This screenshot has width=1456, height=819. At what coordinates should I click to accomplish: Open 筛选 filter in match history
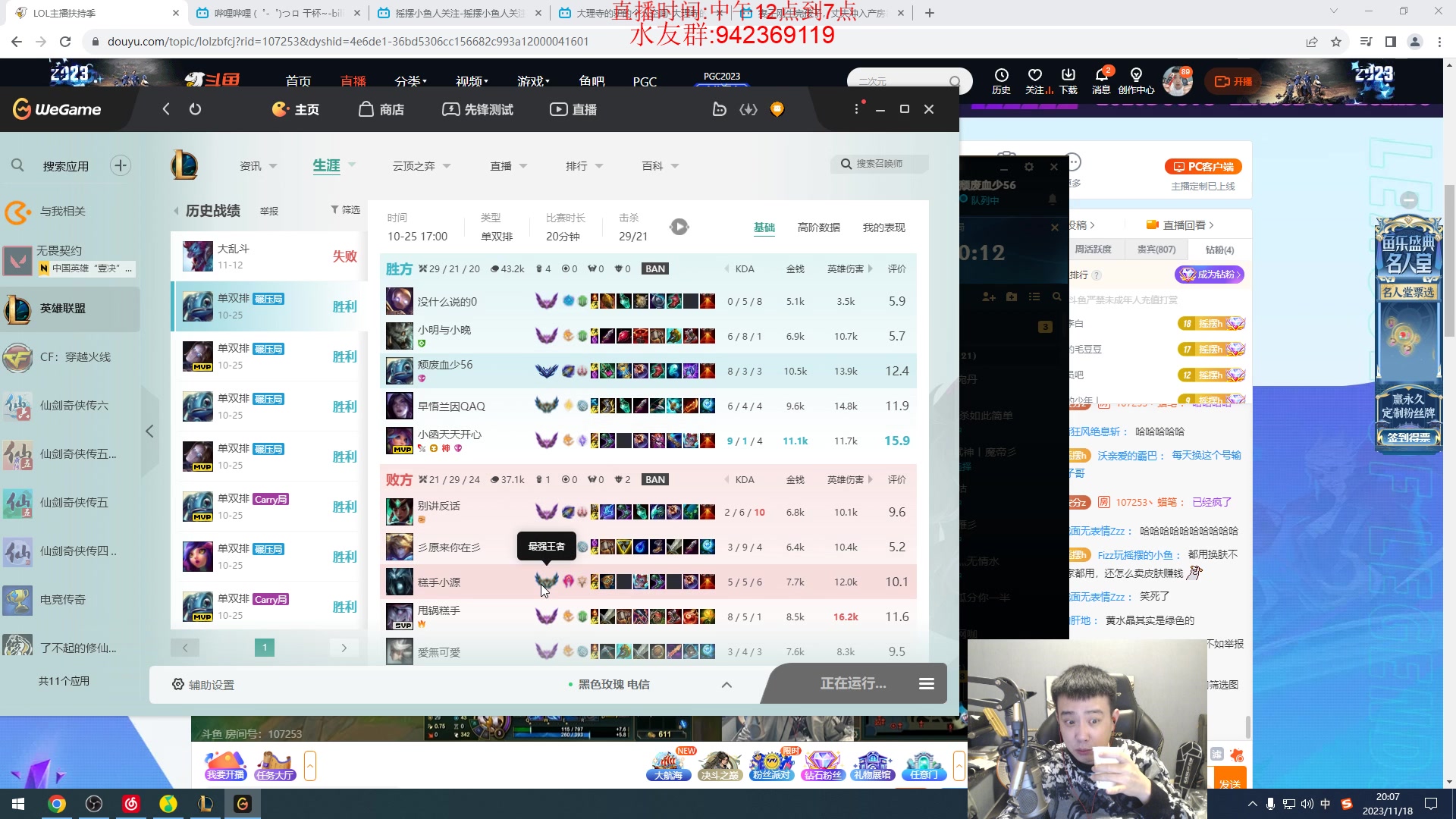pyautogui.click(x=345, y=210)
